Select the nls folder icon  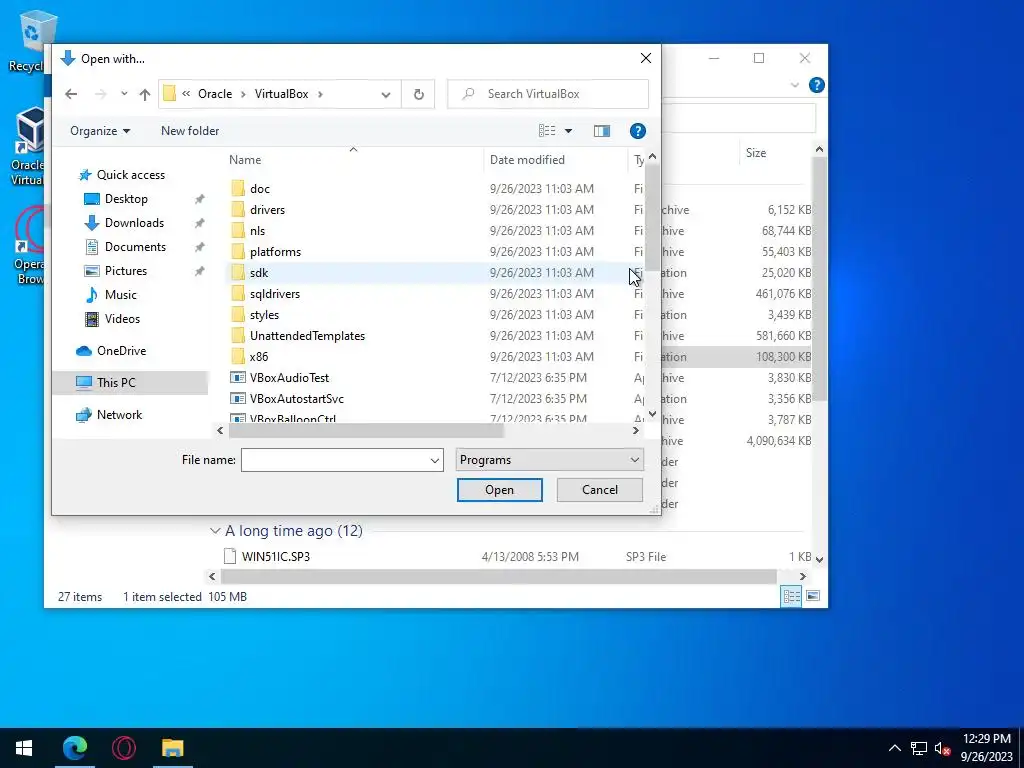point(238,231)
